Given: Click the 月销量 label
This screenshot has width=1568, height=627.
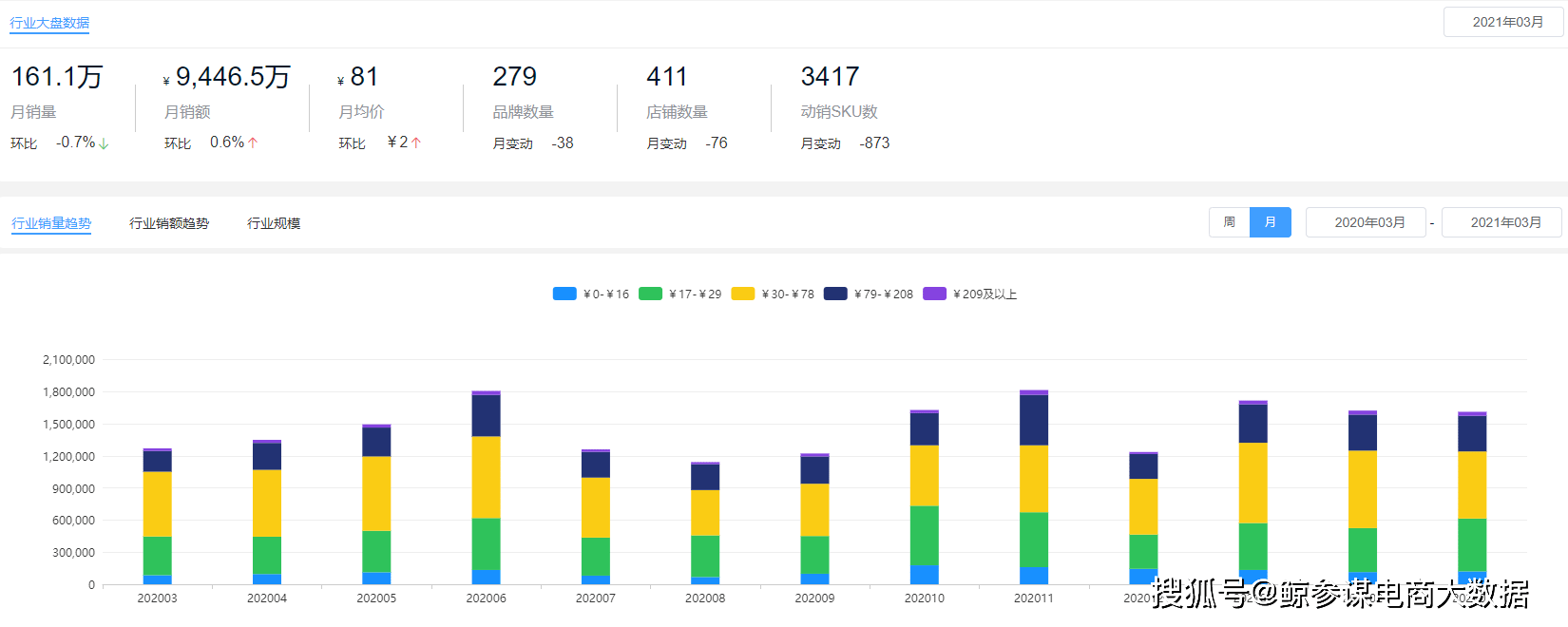Looking at the screenshot, I should 33,112.
